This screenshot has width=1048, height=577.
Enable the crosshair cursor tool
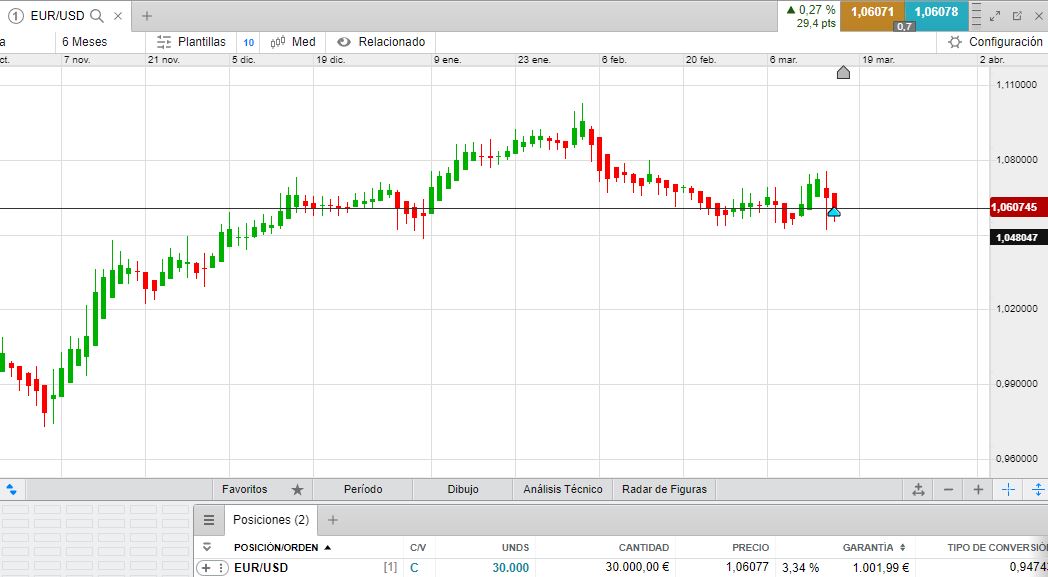1009,489
